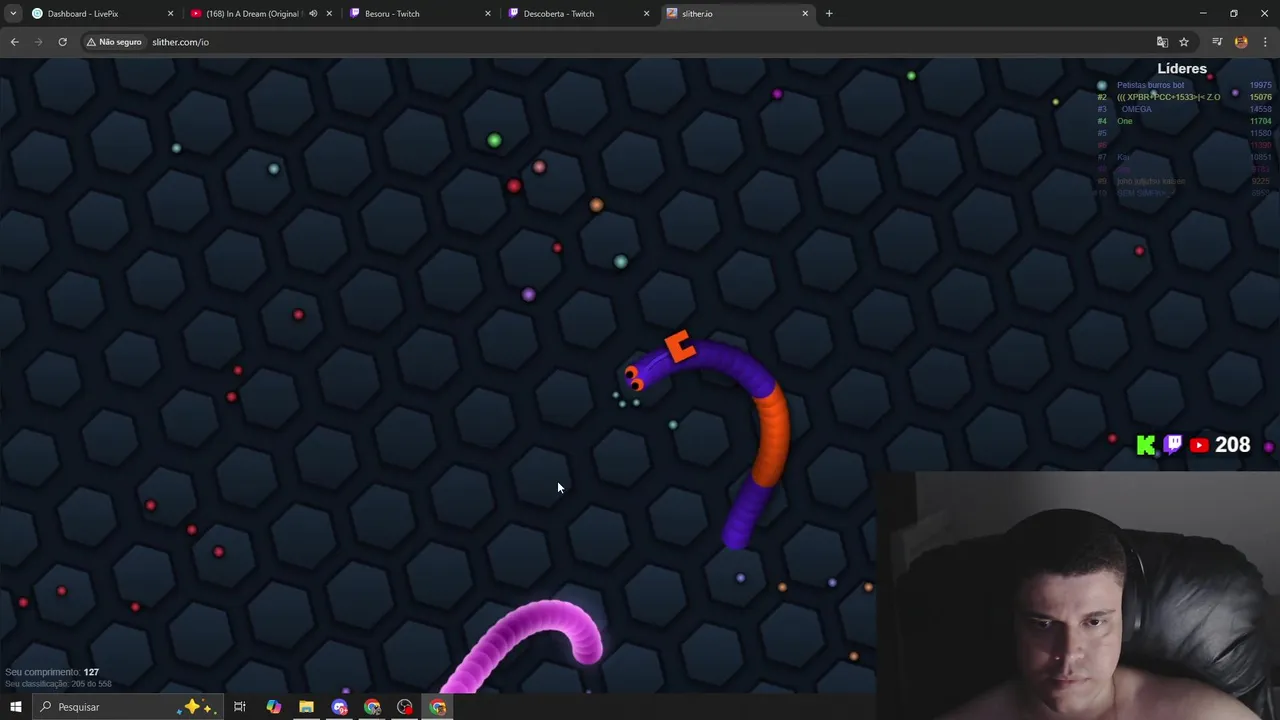Screen dimensions: 1280x720
Task: Open a new browser tab
Action: [x=829, y=14]
